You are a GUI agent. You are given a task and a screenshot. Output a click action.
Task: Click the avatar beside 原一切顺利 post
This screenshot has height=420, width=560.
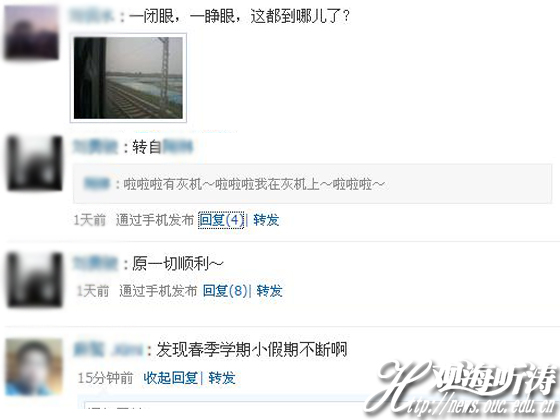coord(35,280)
